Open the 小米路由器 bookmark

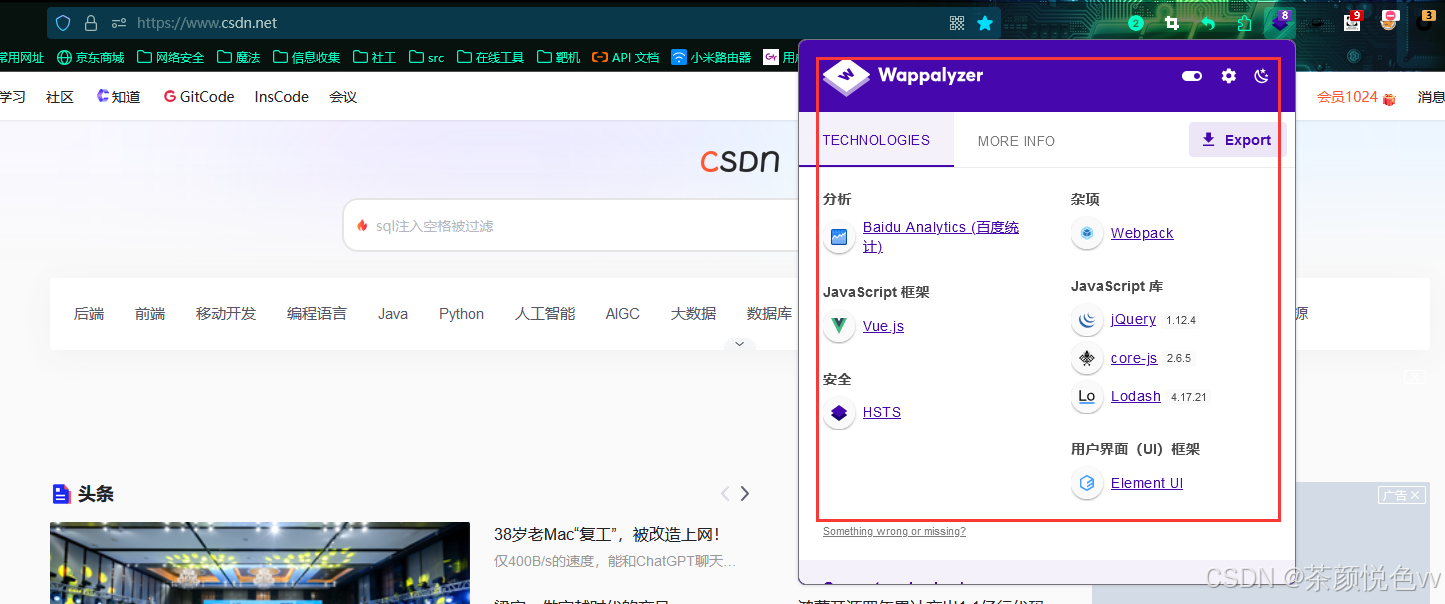pos(711,57)
